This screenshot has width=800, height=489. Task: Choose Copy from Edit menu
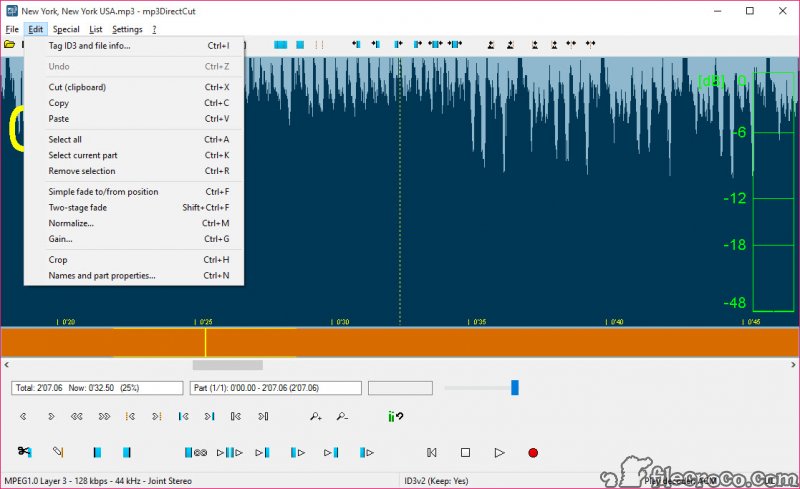[x=134, y=103]
